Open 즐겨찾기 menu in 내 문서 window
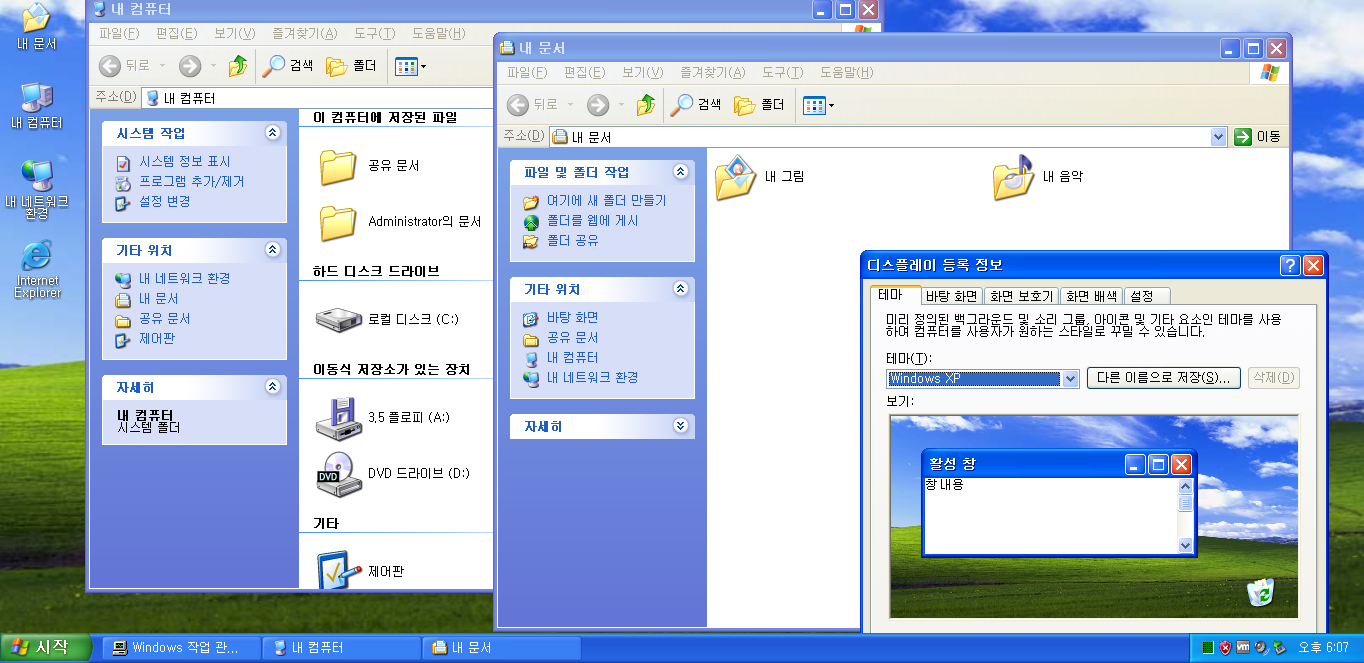This screenshot has width=1364, height=663. coord(712,72)
